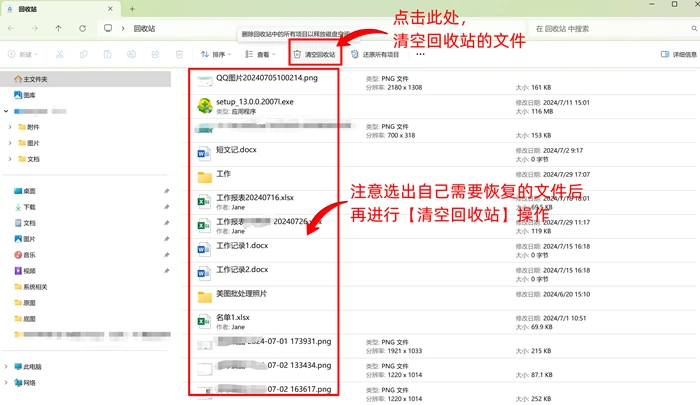The image size is (700, 405).
Task: Refresh the Recycle Bin view
Action: [83, 28]
